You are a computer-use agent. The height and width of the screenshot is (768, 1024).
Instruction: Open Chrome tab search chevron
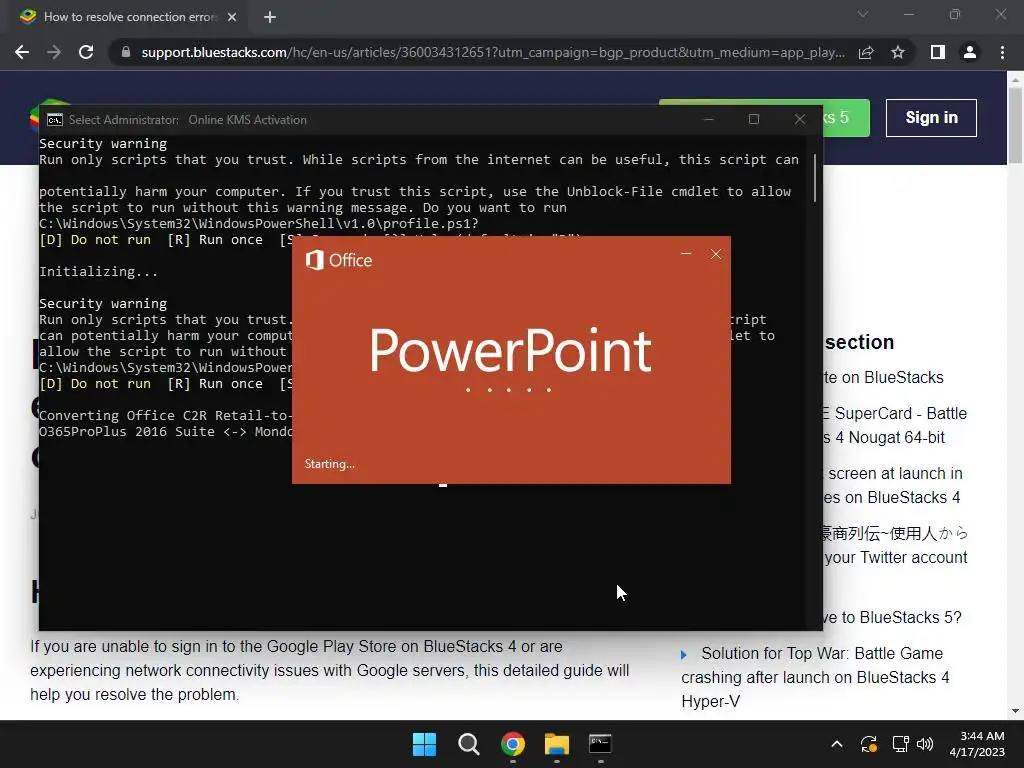pos(863,14)
